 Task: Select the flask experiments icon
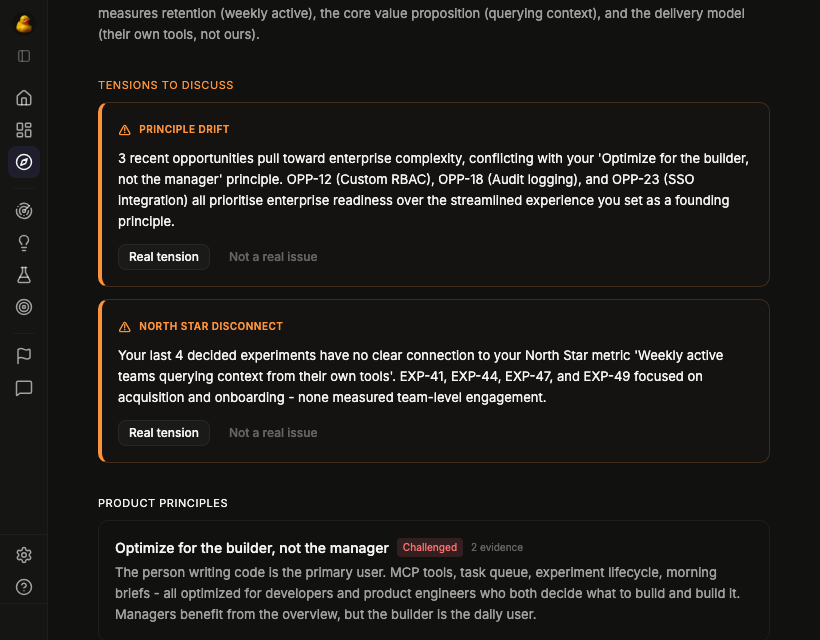(23, 274)
